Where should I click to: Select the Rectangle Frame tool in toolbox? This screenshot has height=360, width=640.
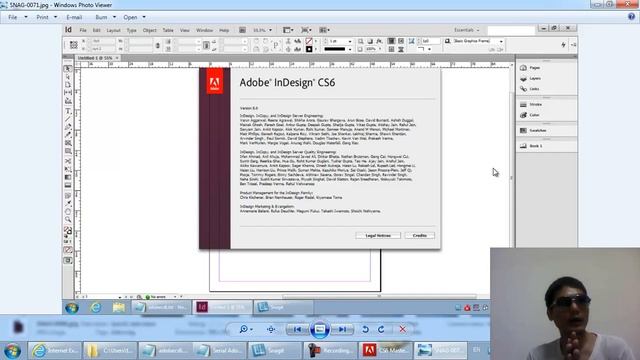pyautogui.click(x=68, y=143)
